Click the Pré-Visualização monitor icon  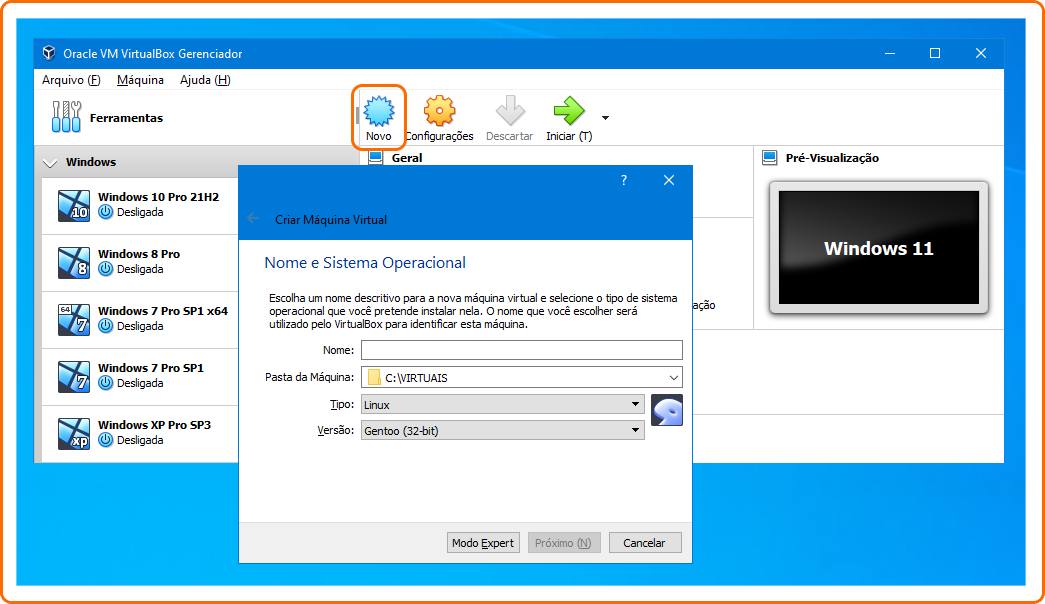point(770,158)
